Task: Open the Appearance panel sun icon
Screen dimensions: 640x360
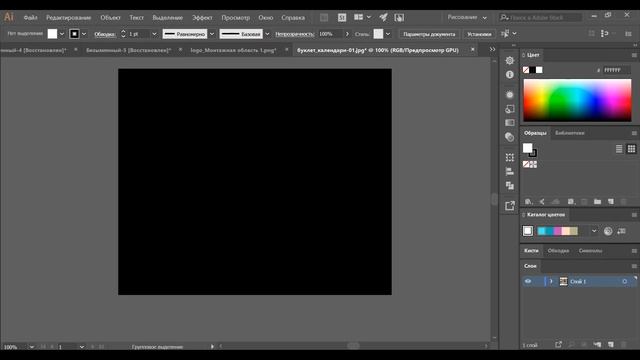Action: [x=509, y=95]
